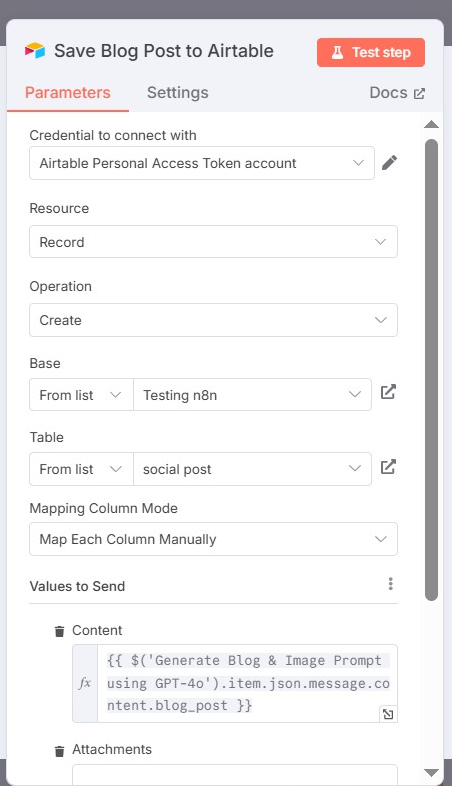Open Values to Send three-dot options menu
Viewport: 452px width, 786px height.
[390, 584]
